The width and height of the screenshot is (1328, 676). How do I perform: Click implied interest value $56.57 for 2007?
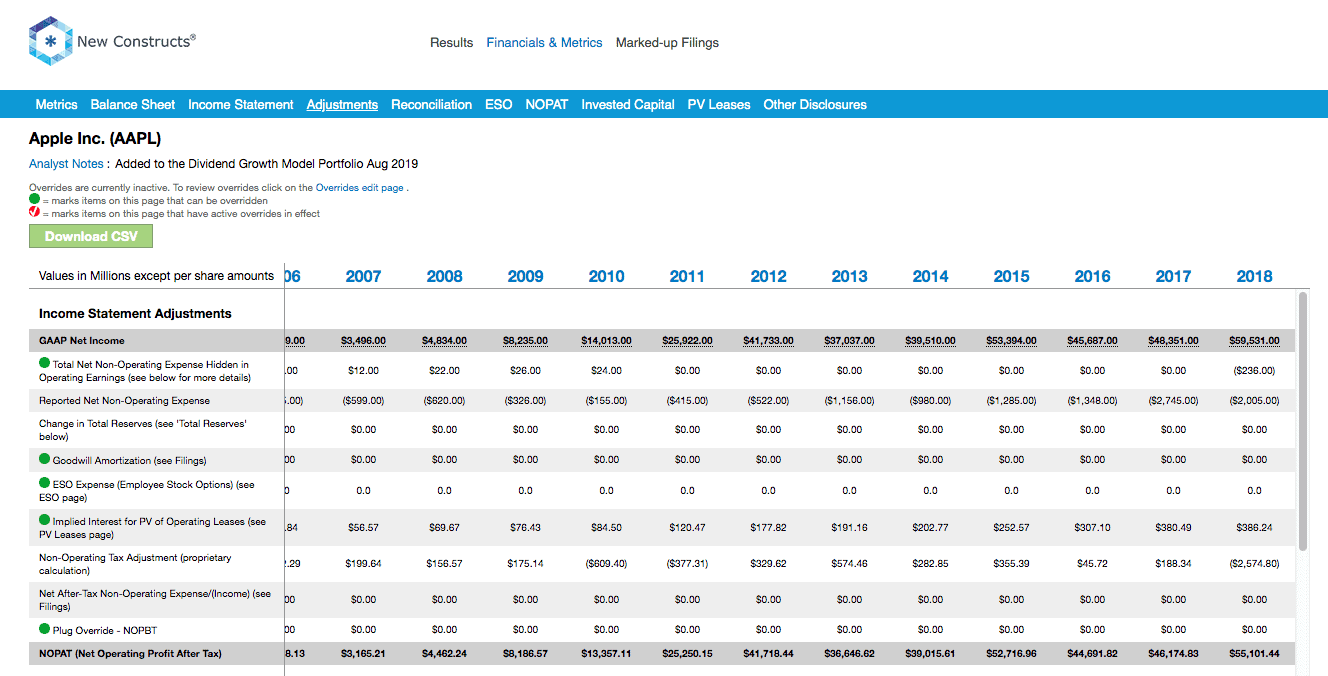click(x=363, y=528)
